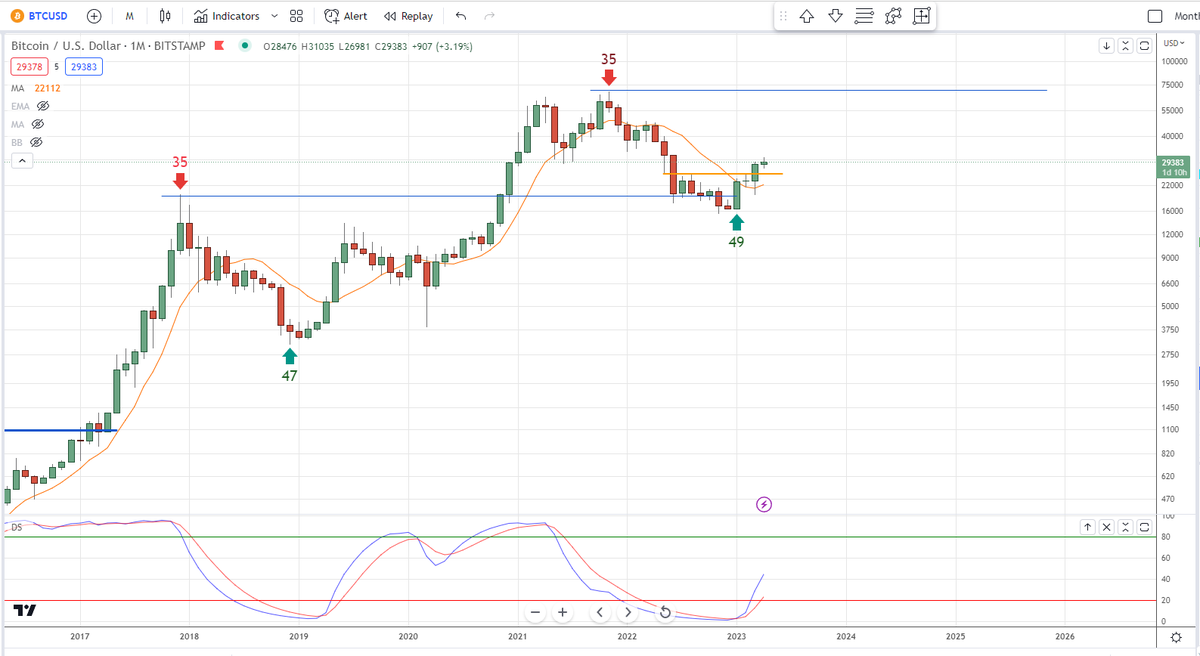Open the indicator templates grid
1200x656 pixels.
pyautogui.click(x=296, y=16)
